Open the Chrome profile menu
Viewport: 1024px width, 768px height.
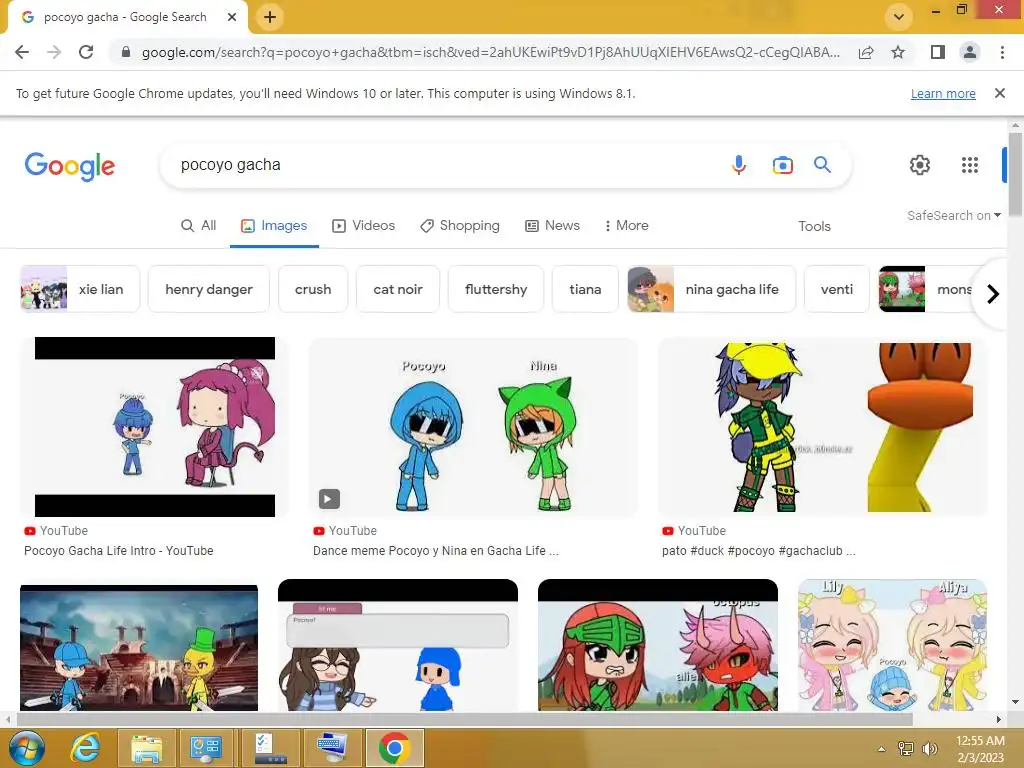(970, 52)
